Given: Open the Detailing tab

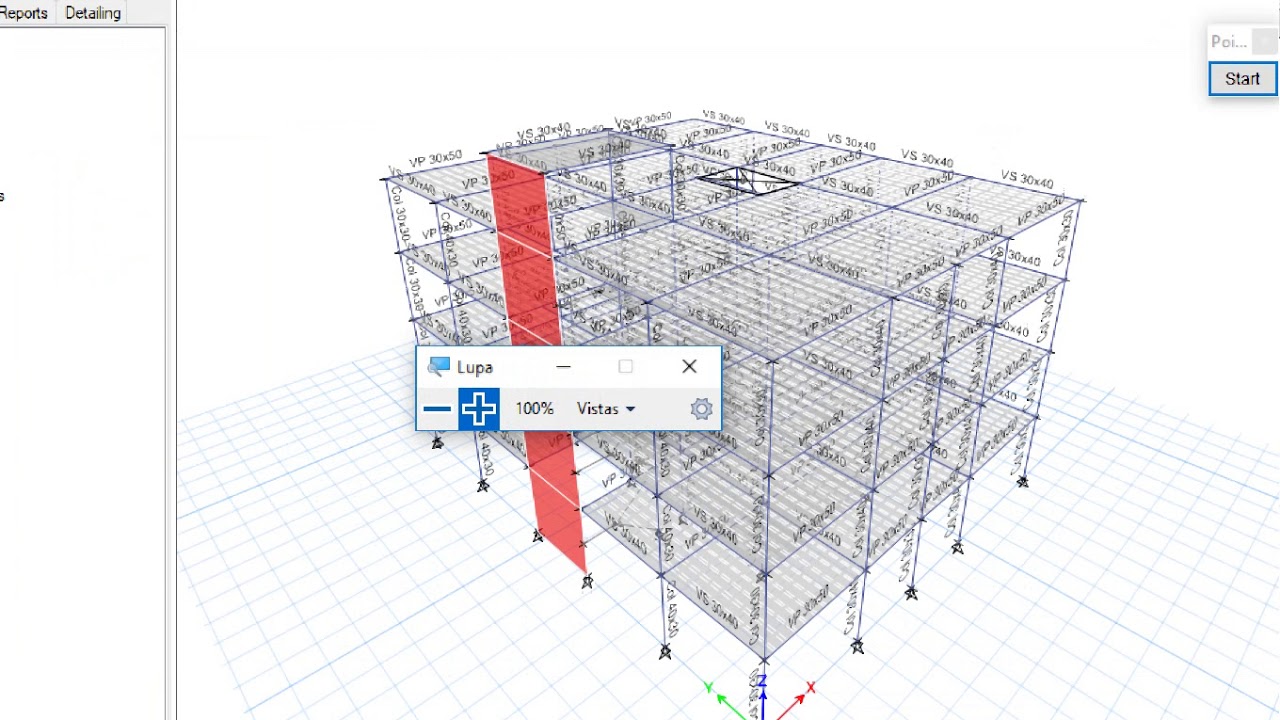Looking at the screenshot, I should pyautogui.click(x=93, y=13).
